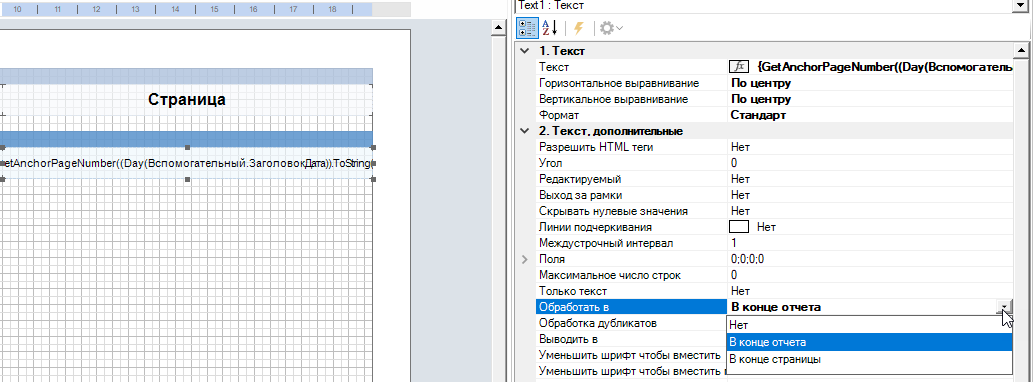Choose 'В конце отчета' list option
This screenshot has height=382, width=1033.
coord(870,342)
